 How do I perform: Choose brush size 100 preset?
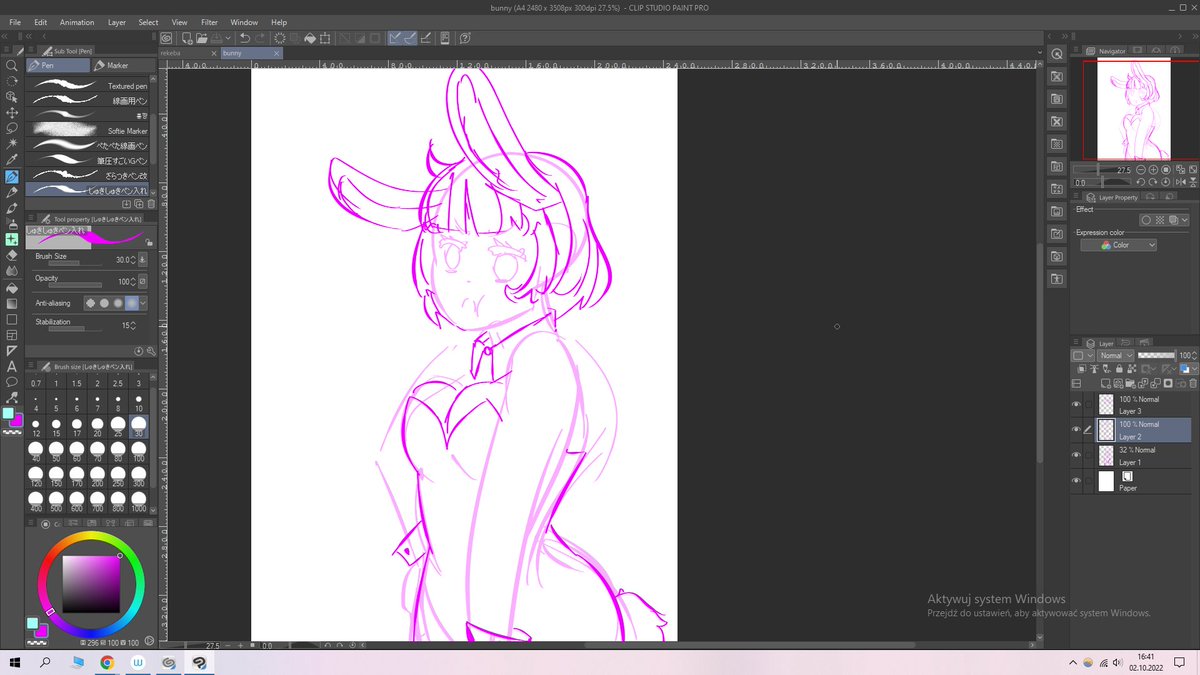(139, 452)
